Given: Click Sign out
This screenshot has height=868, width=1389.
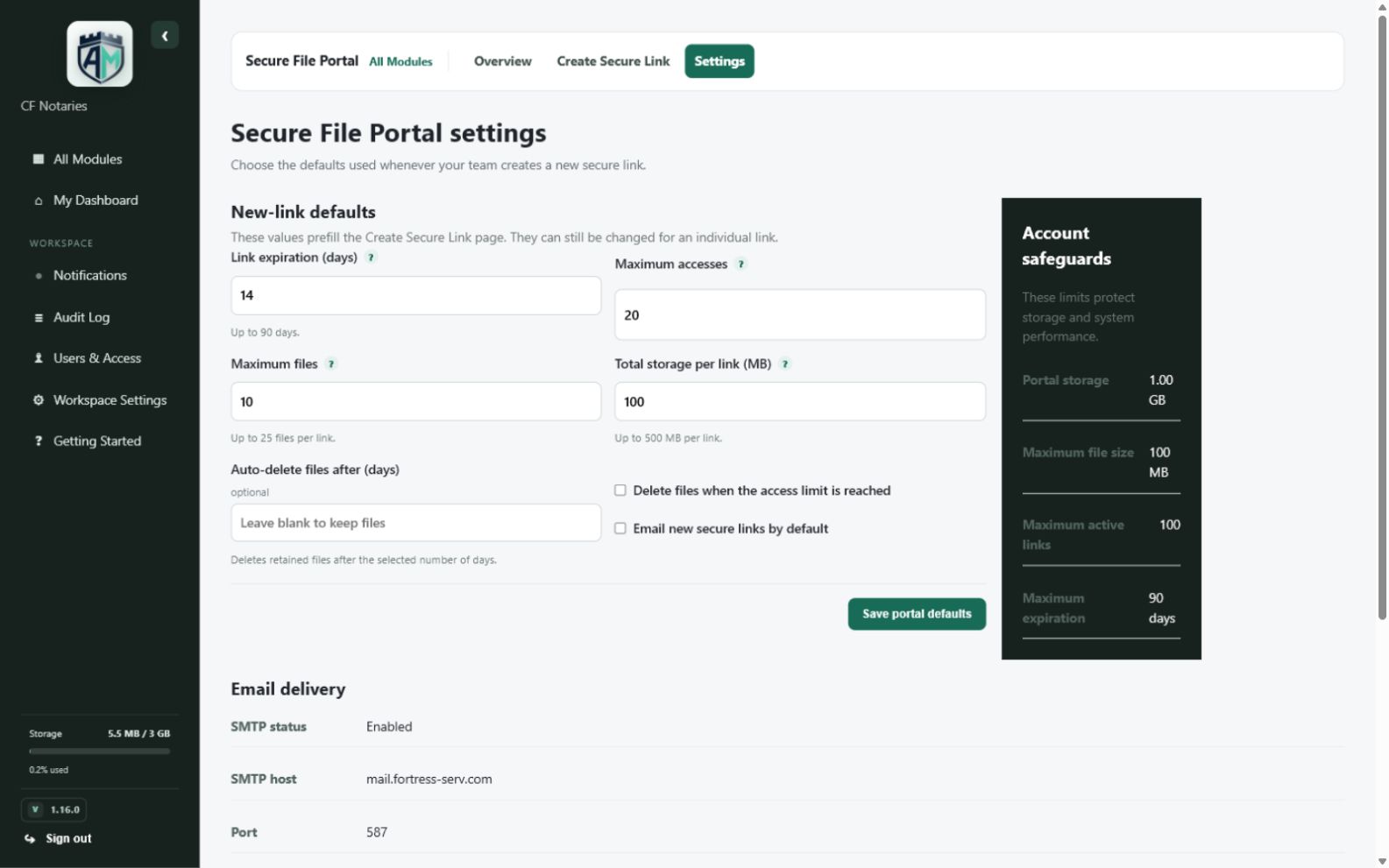Looking at the screenshot, I should (68, 839).
